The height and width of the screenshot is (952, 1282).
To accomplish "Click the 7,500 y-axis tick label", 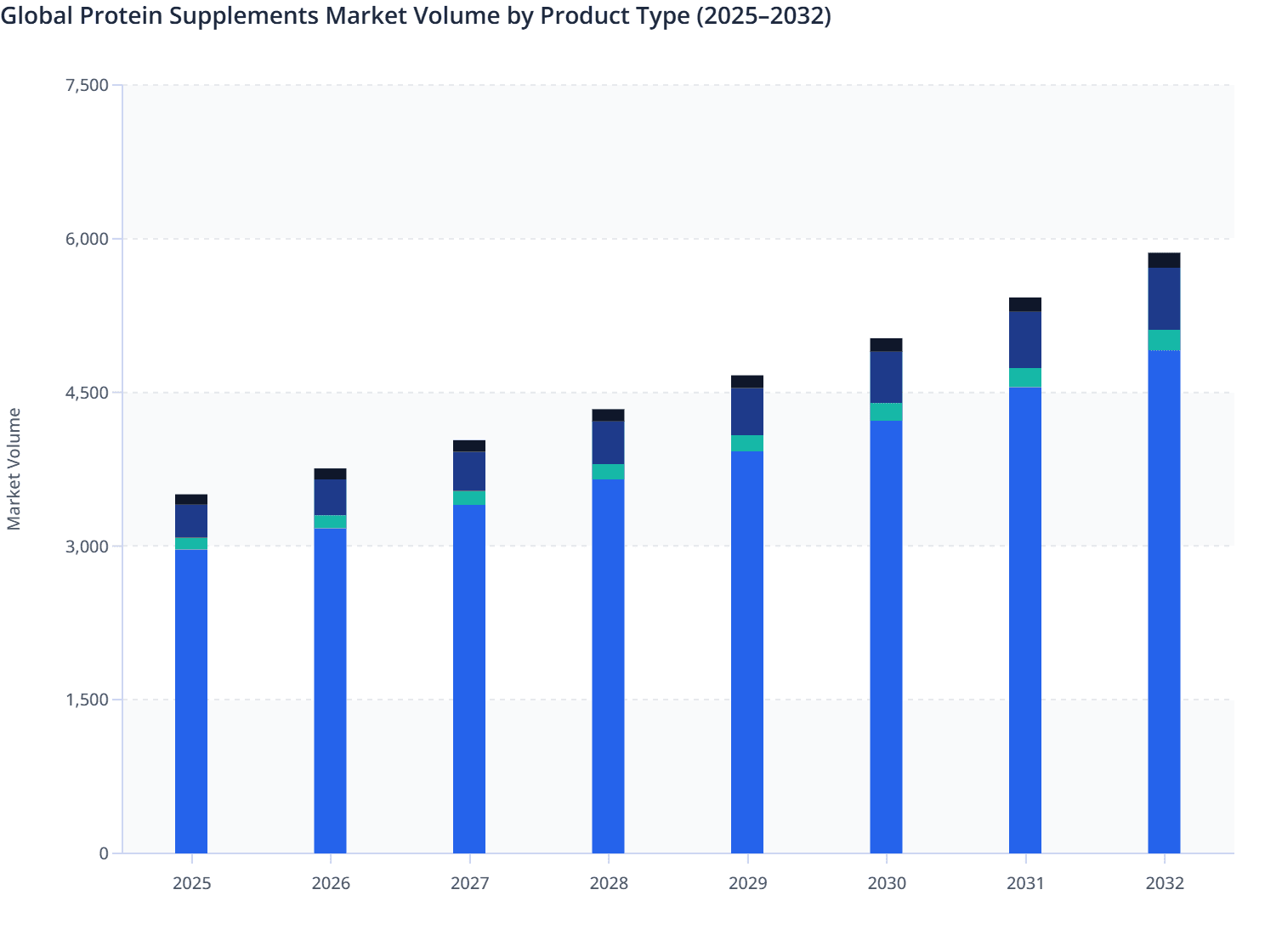I will (88, 84).
